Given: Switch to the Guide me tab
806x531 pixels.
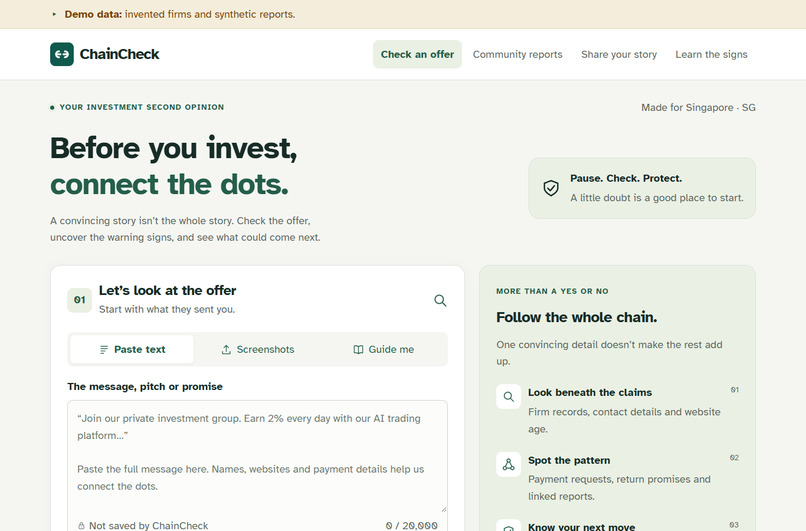Looking at the screenshot, I should coord(383,350).
